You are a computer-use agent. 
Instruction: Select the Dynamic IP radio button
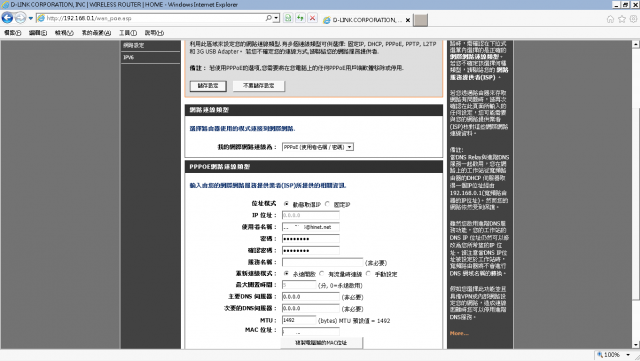[x=287, y=204]
